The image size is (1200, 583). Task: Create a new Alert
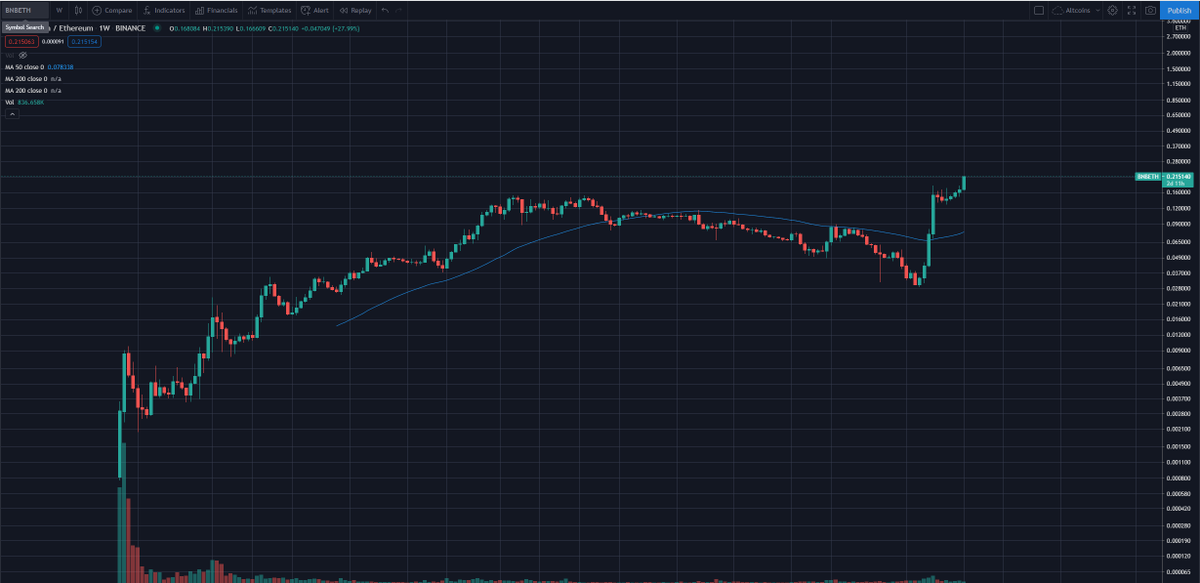coord(315,9)
